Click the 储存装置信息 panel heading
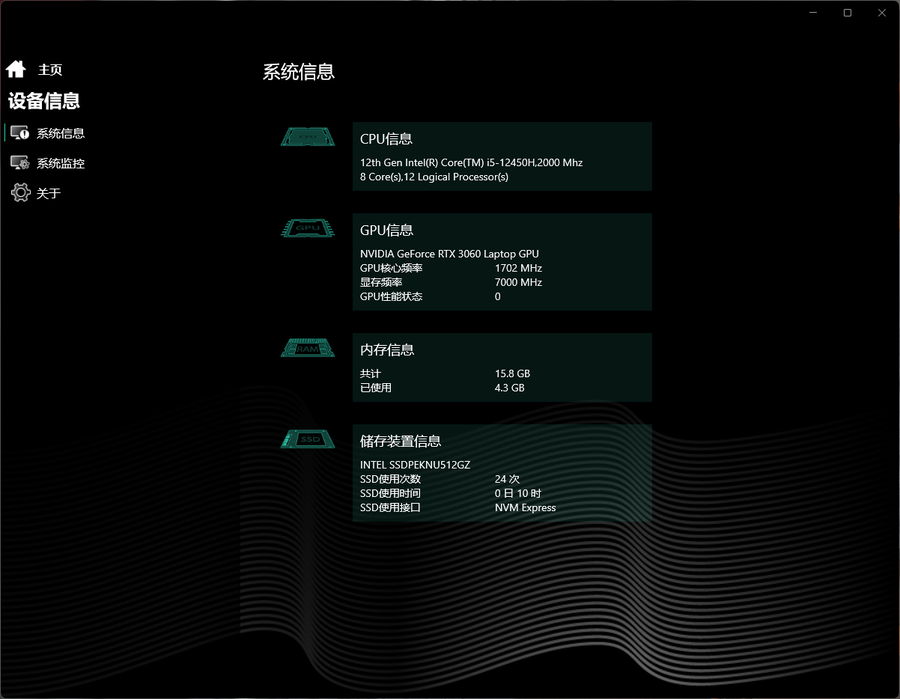The image size is (900, 699). pos(400,441)
